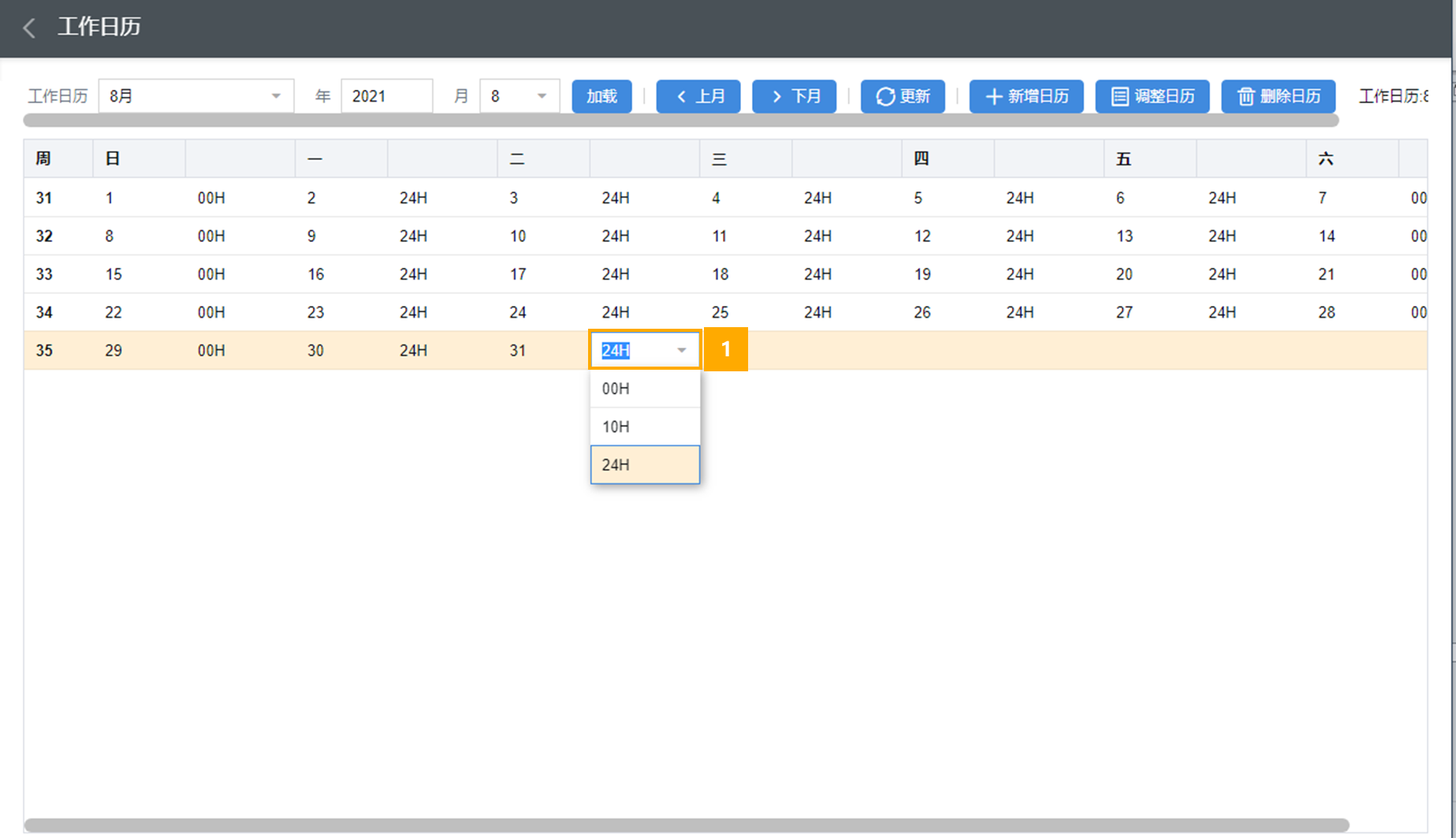
Task: Select the week 31 row header
Action: click(44, 198)
